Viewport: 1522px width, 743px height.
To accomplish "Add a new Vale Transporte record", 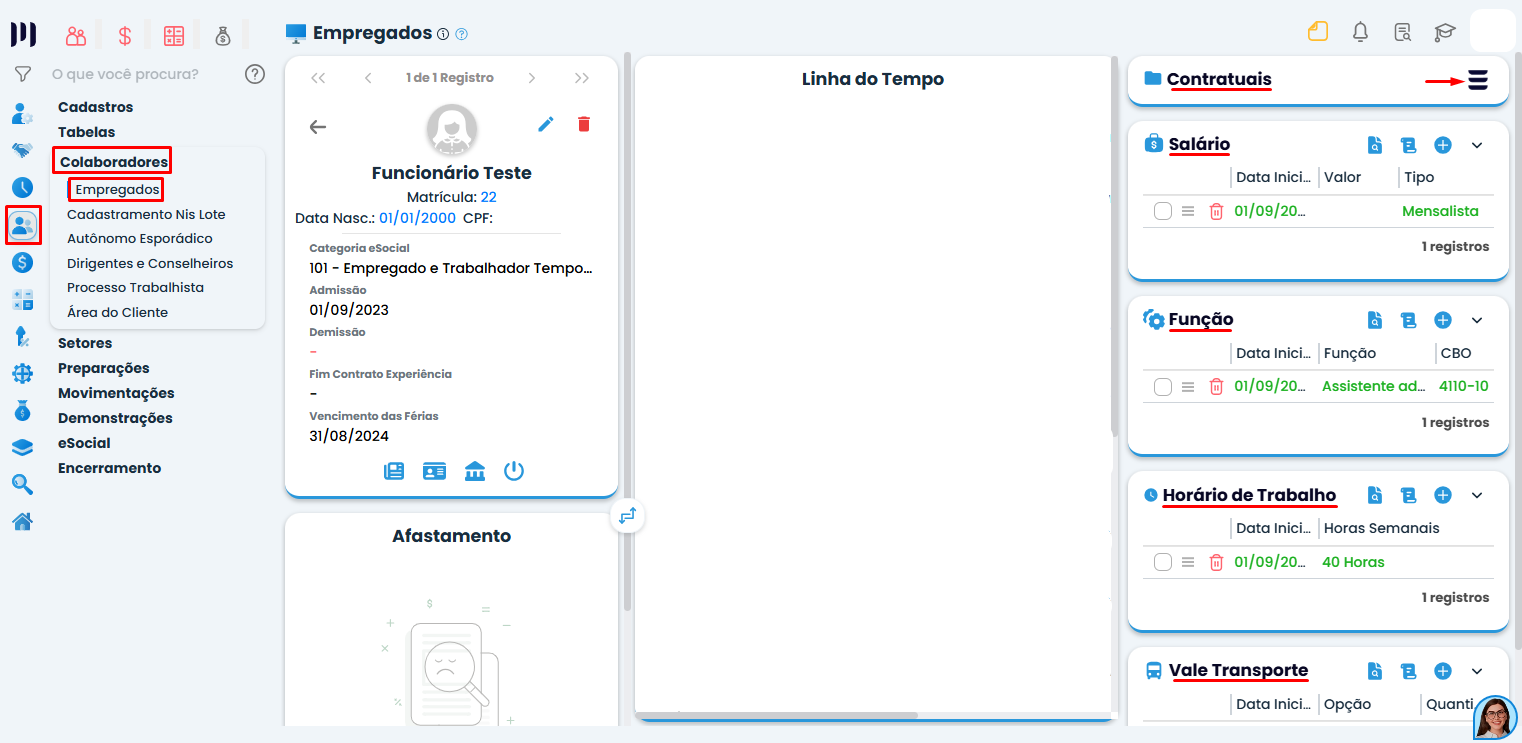I will [x=1443, y=671].
